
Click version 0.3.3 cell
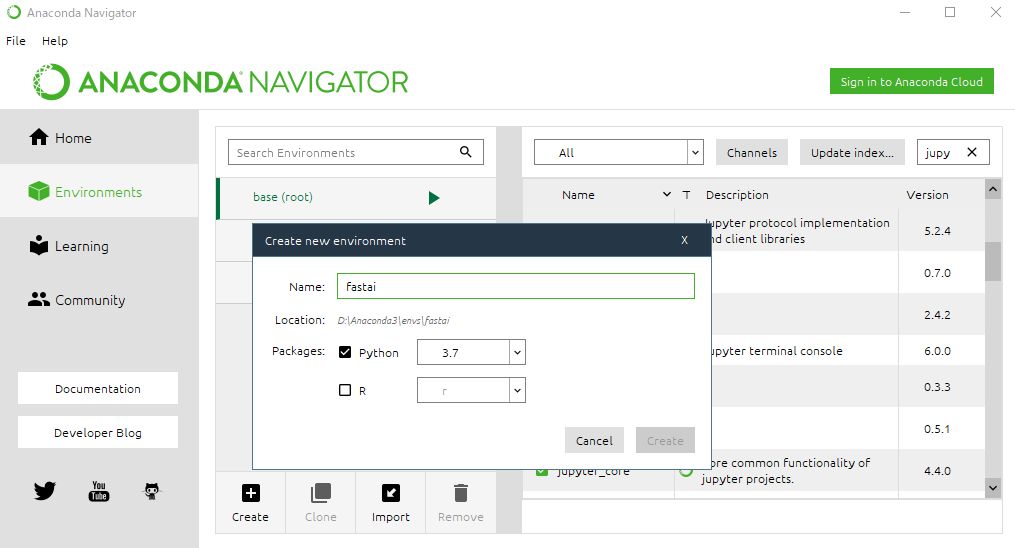point(937,386)
